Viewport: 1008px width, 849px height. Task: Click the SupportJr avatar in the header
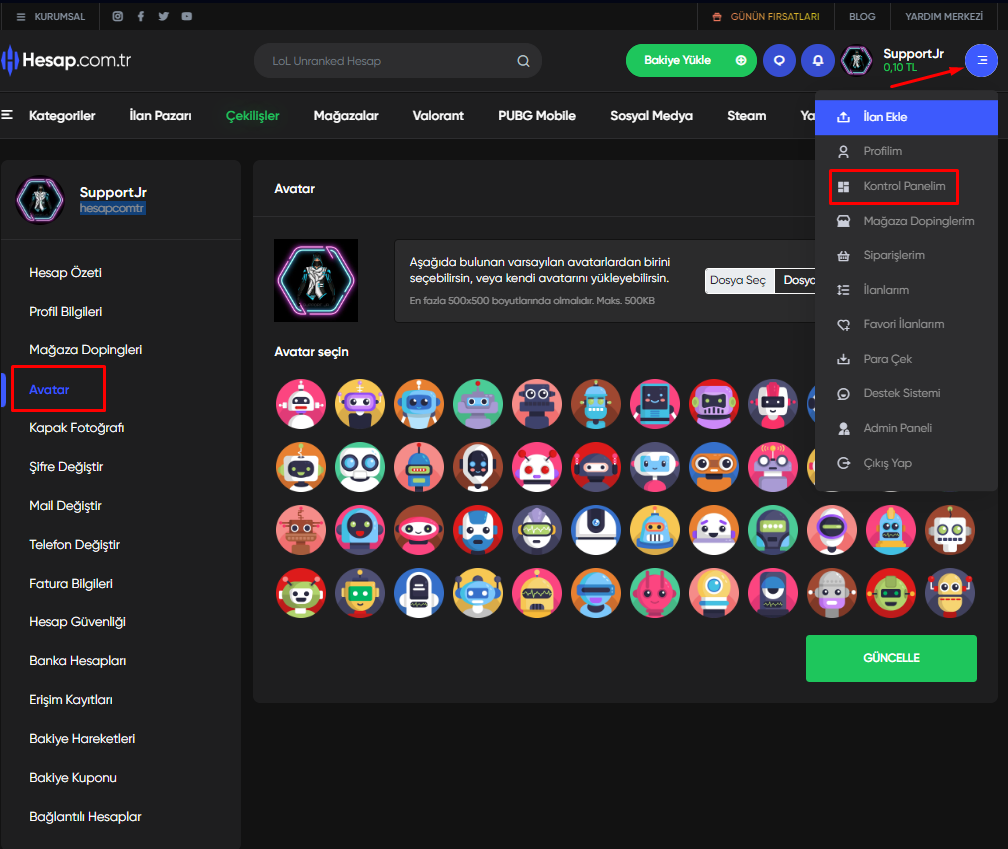coord(856,60)
